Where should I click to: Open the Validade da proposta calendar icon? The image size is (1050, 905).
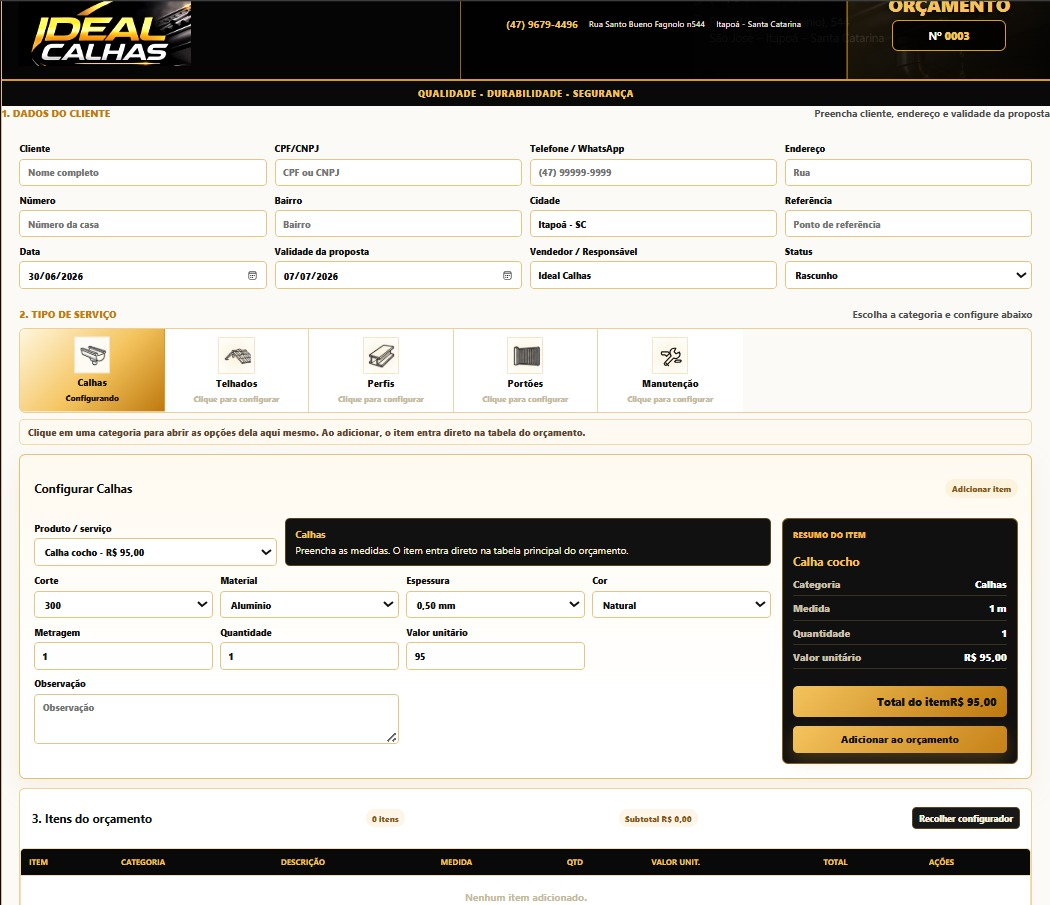point(508,275)
